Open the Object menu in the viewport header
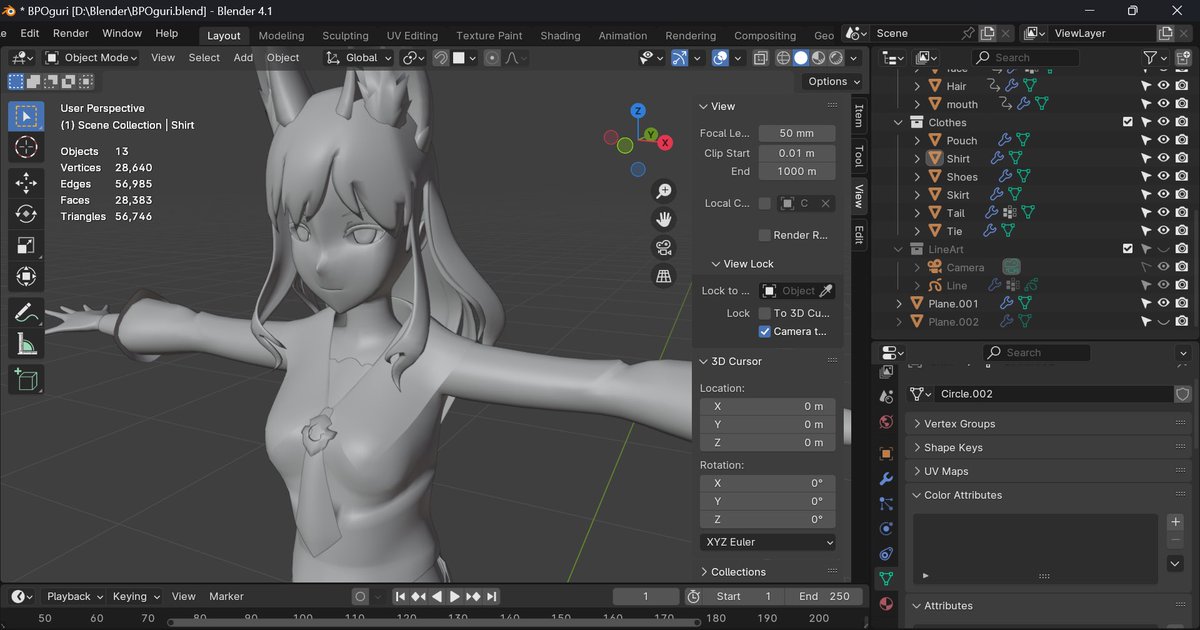 282,57
